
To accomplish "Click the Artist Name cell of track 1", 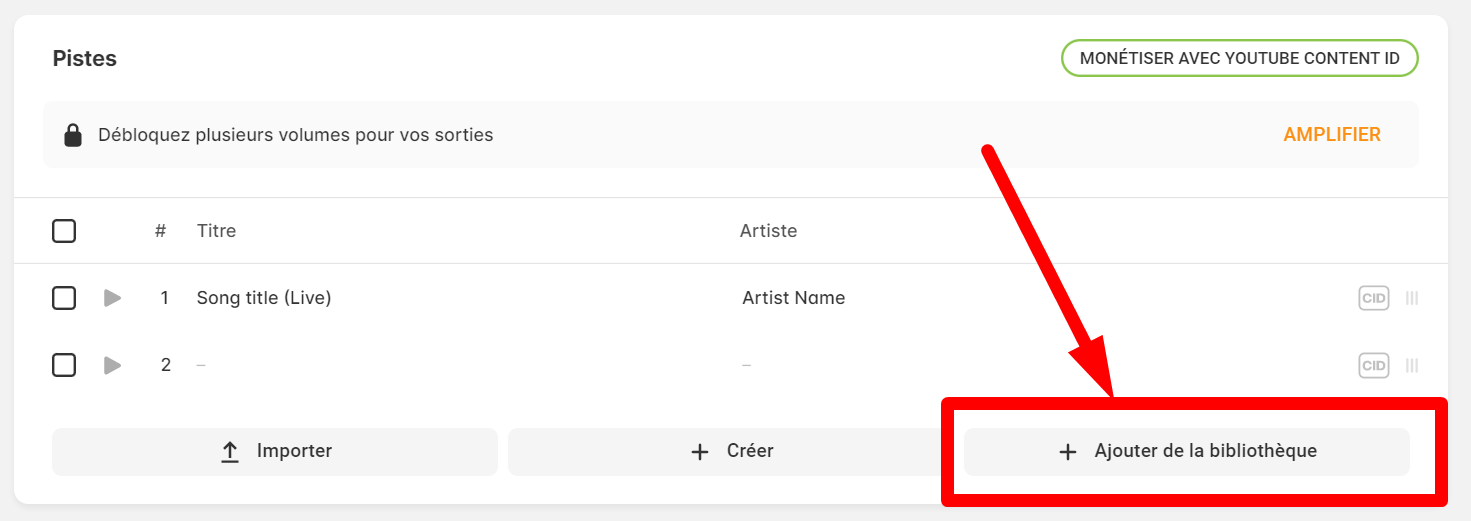I will click(x=794, y=298).
